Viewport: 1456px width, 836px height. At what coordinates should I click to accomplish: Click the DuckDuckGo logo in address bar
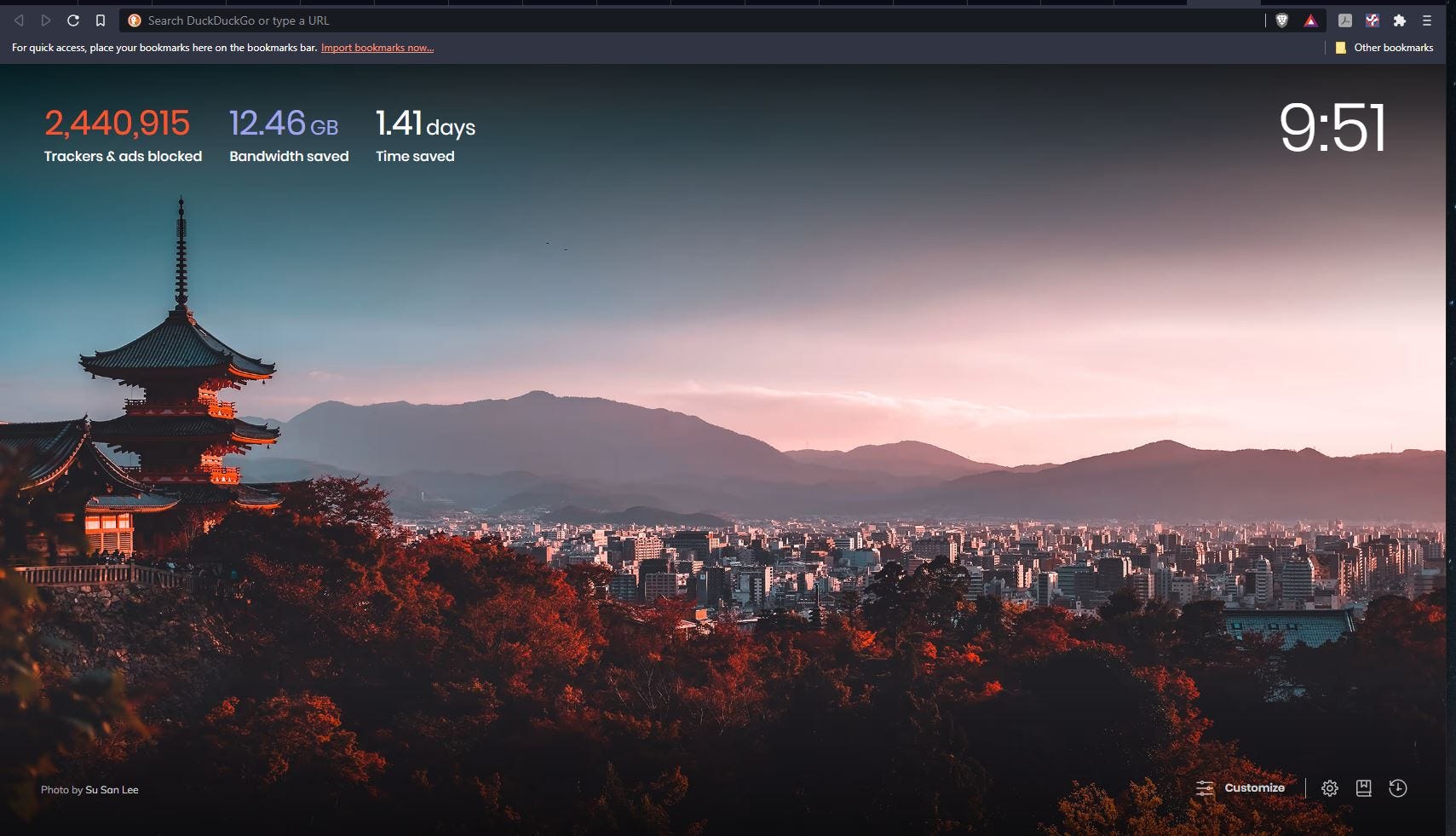point(135,20)
